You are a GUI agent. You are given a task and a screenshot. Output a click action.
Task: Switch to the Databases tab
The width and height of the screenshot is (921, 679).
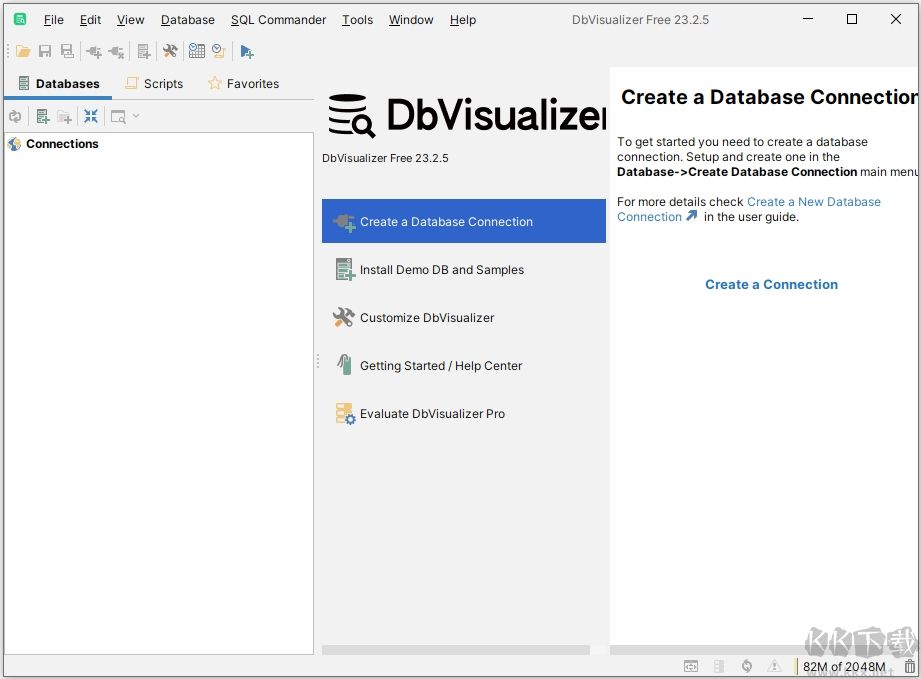tap(58, 83)
